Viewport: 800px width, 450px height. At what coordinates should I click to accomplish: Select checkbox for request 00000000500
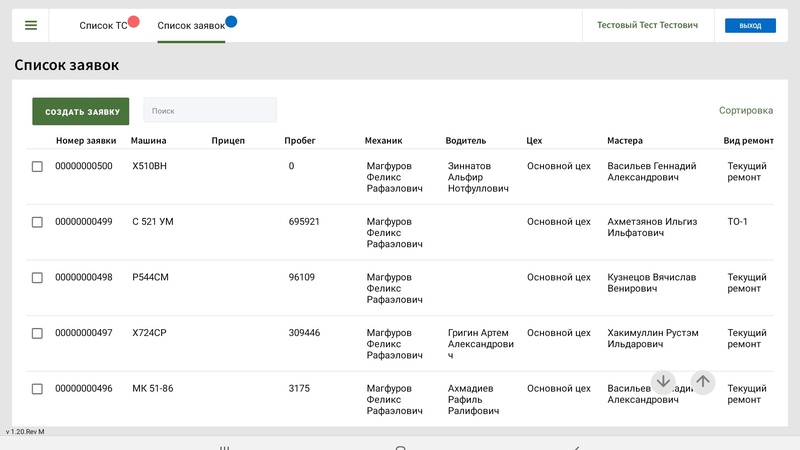(37, 166)
